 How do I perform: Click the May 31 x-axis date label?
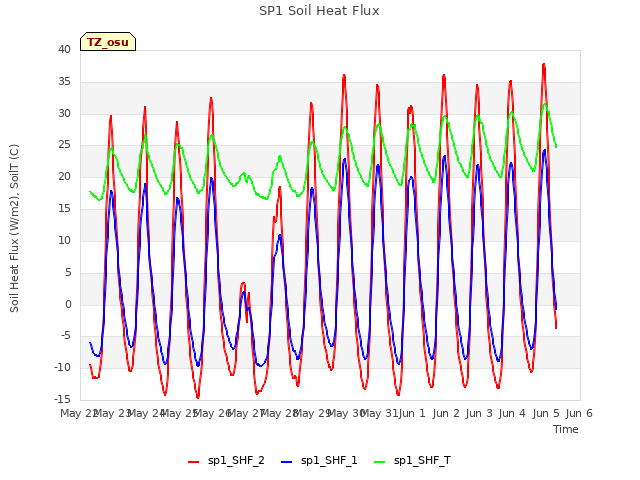point(379,413)
